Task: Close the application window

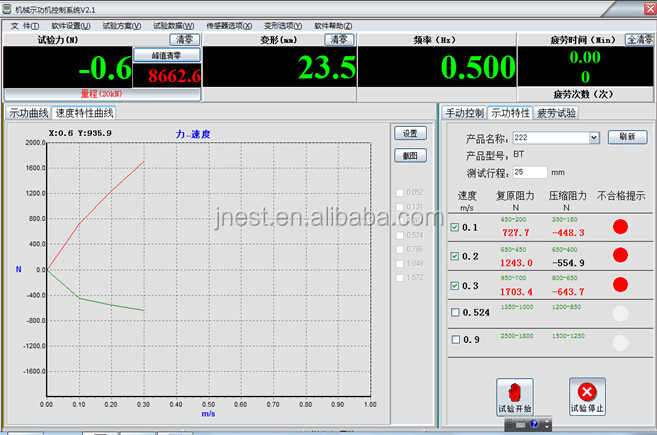Action: coord(650,8)
